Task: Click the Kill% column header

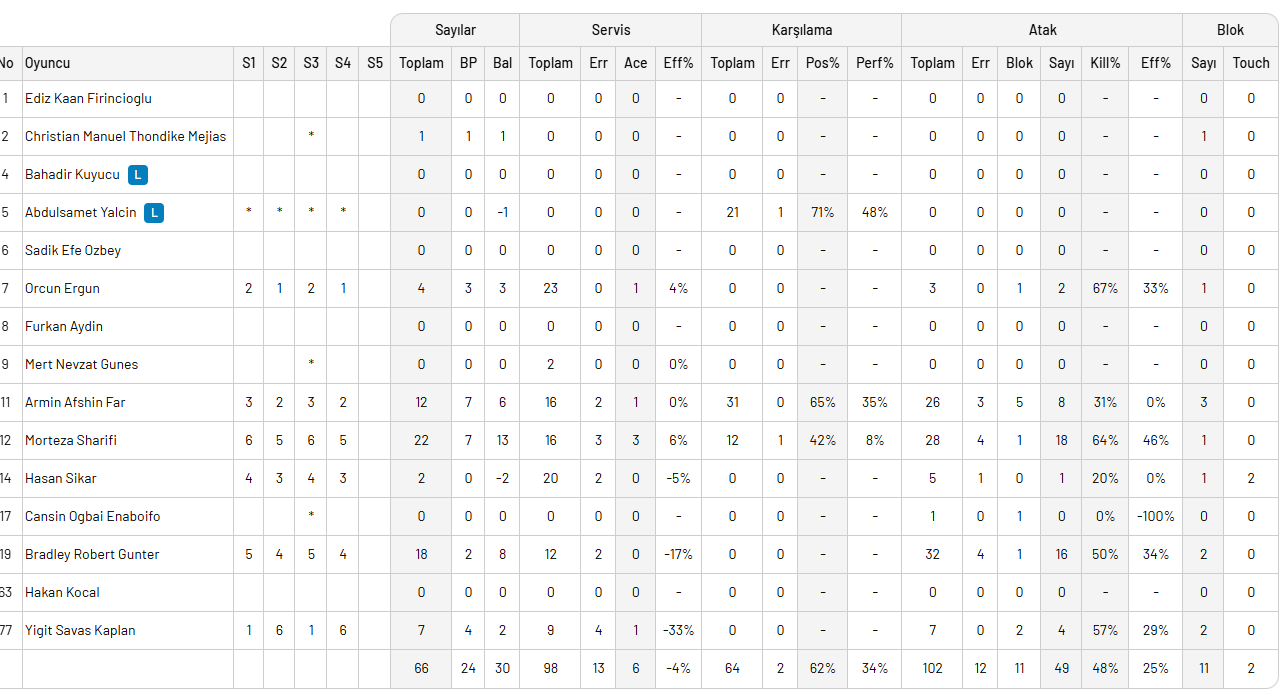Action: coord(1105,63)
